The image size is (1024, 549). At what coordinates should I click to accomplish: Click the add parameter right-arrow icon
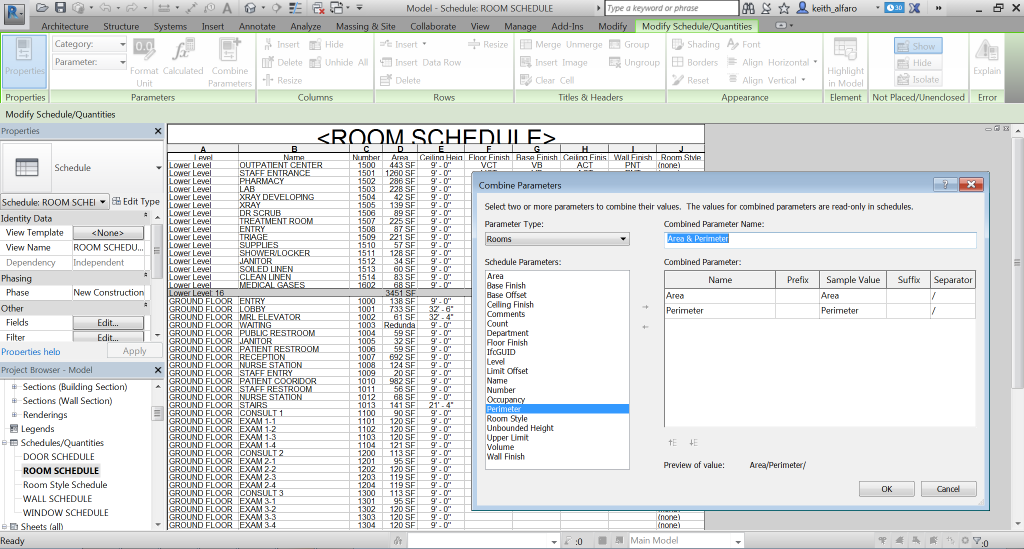[645, 307]
